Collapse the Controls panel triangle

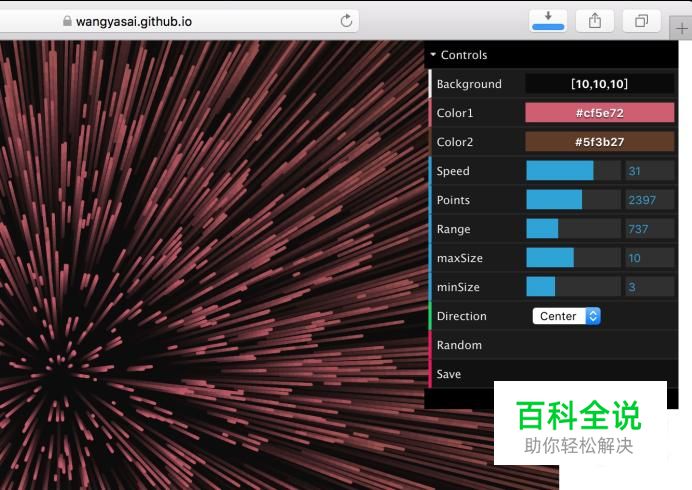point(433,54)
